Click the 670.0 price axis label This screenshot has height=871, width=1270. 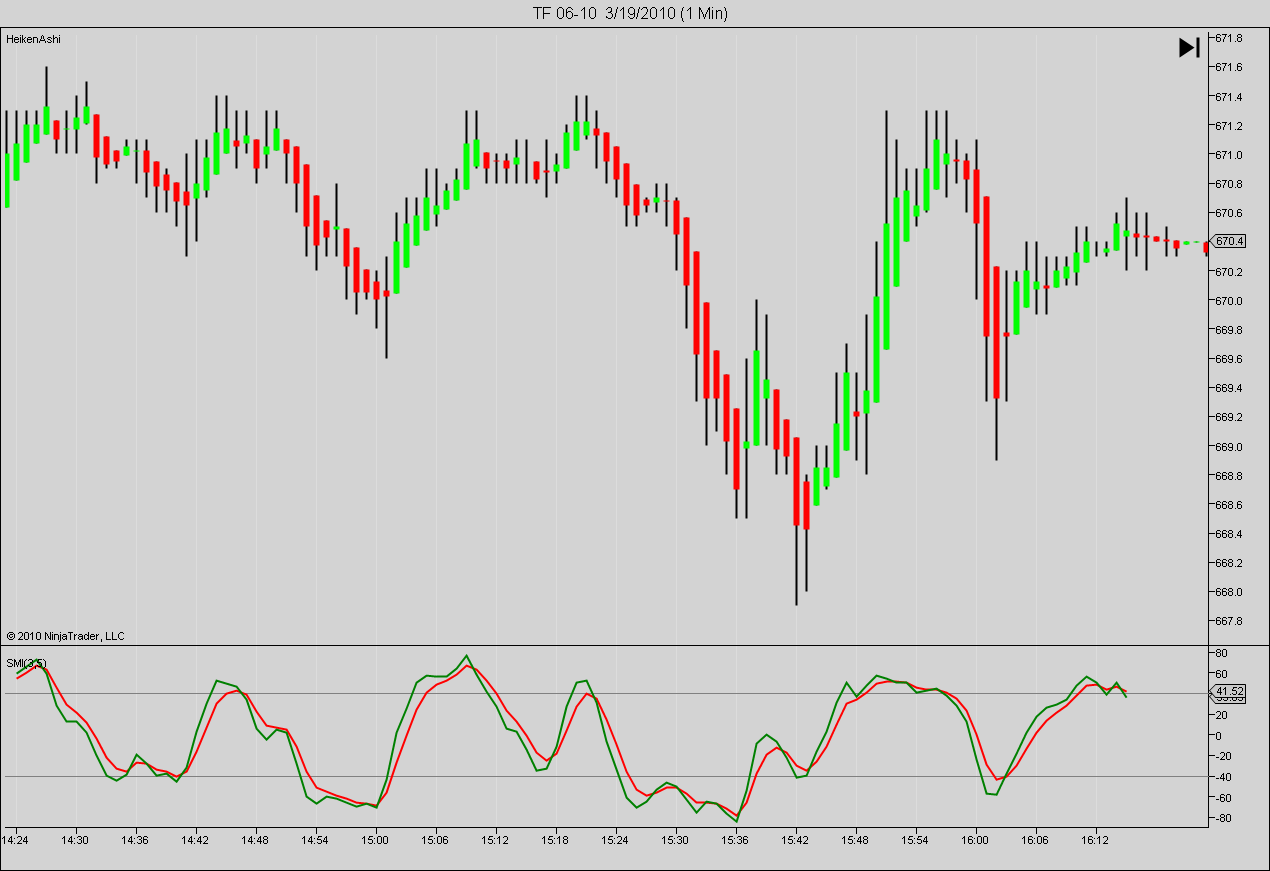(1229, 300)
